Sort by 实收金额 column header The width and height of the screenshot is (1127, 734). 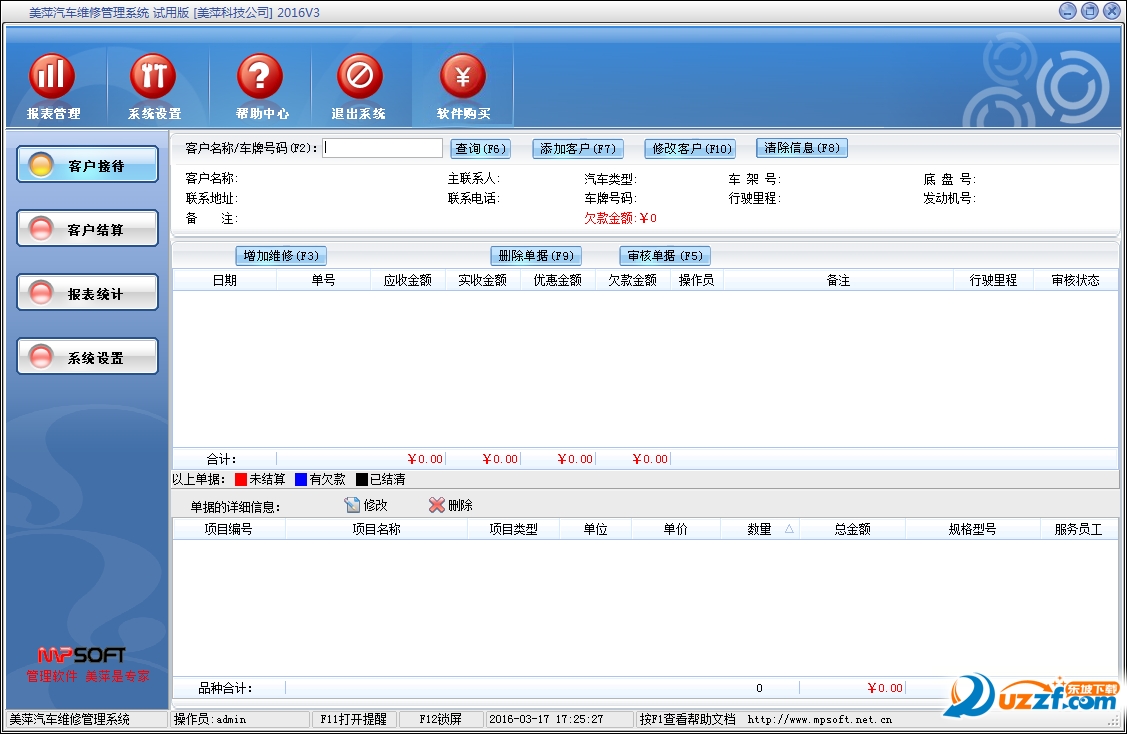(x=483, y=280)
